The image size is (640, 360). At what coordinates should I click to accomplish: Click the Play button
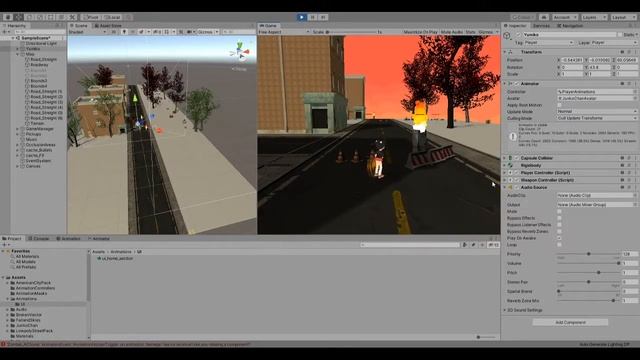(302, 17)
